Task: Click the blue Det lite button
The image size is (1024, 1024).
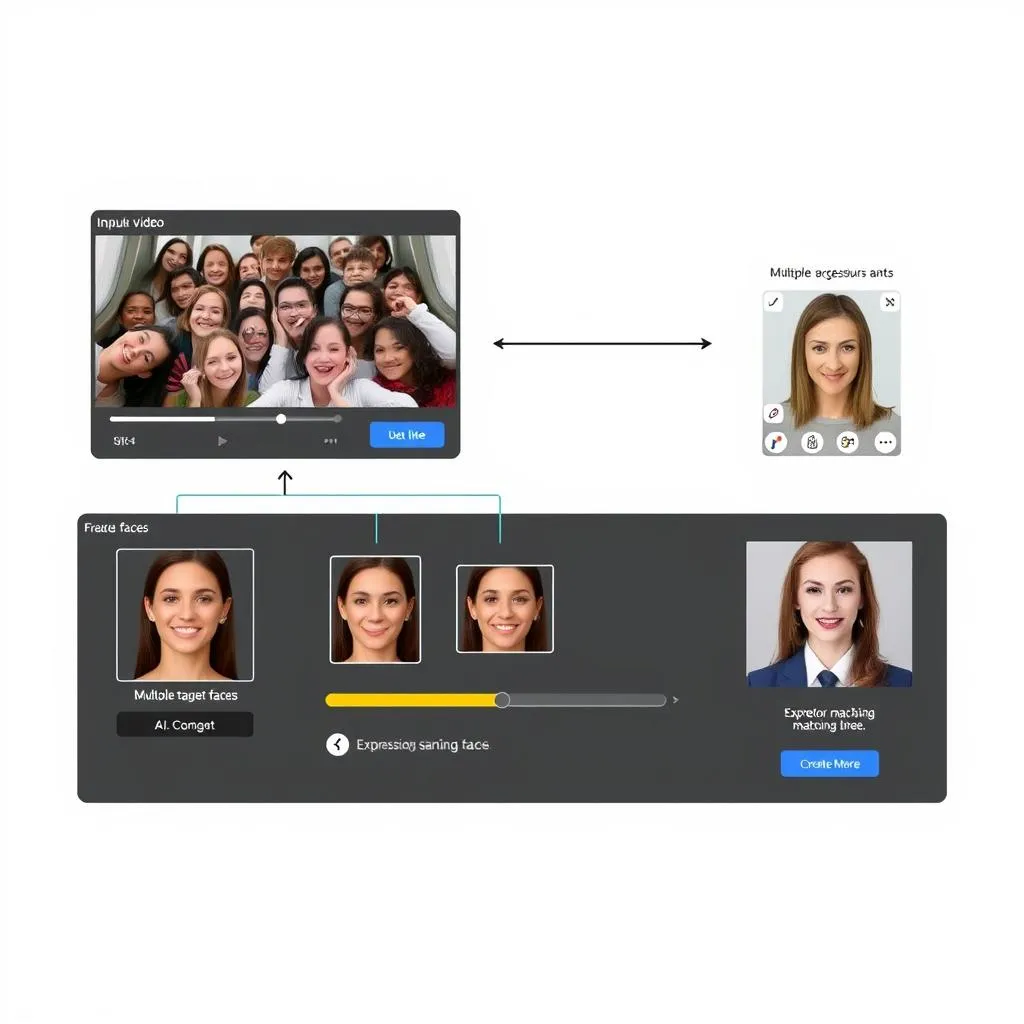Action: coord(406,434)
